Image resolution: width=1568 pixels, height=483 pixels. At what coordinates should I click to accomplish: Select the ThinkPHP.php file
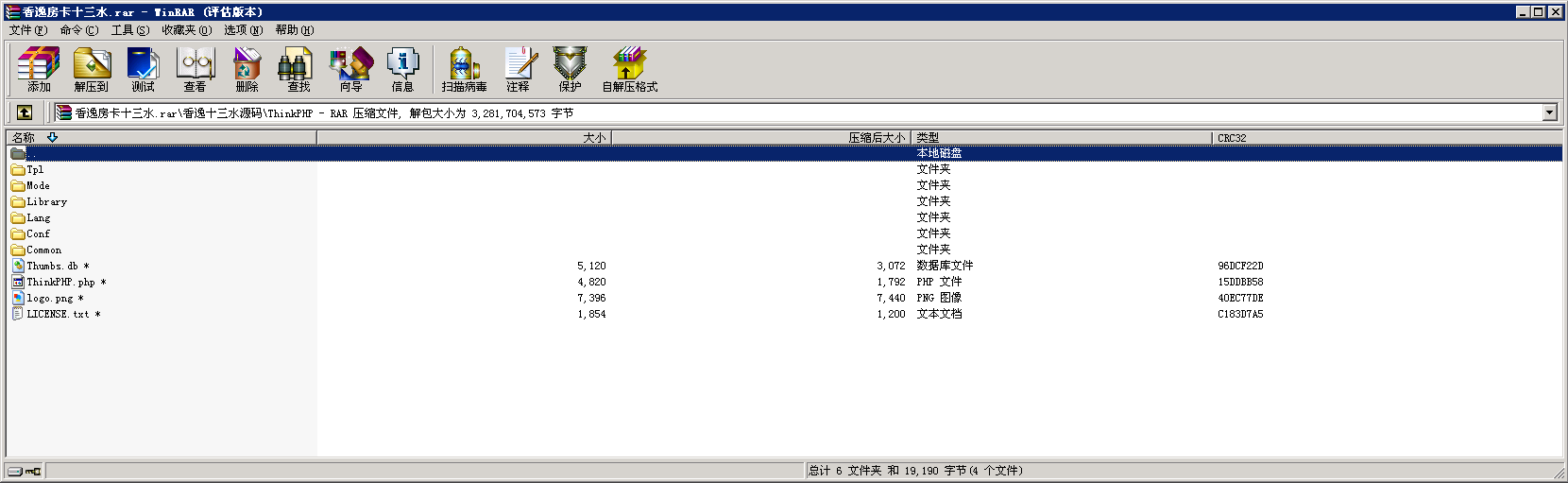click(x=60, y=283)
